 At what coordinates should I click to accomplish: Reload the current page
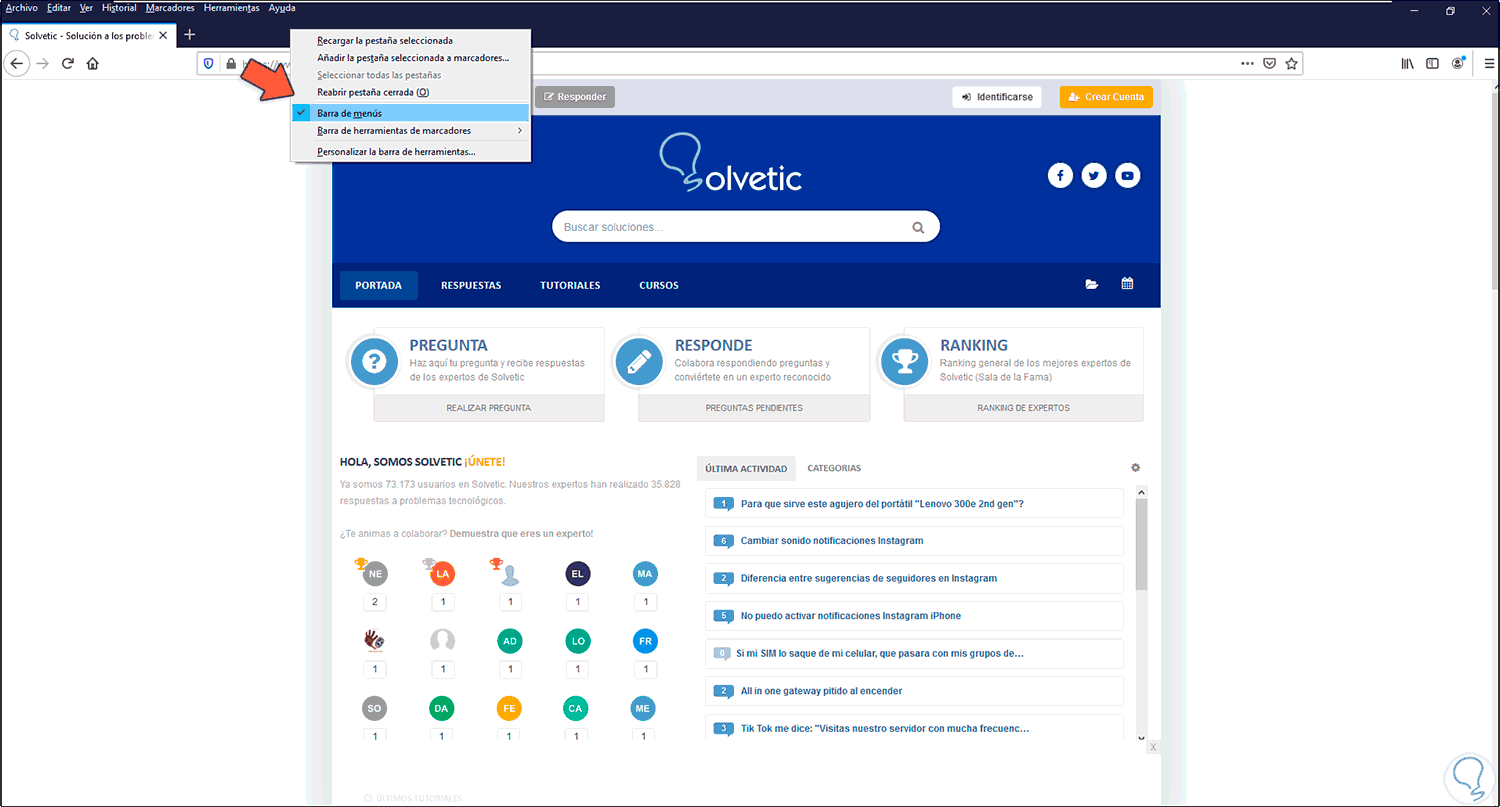pyautogui.click(x=68, y=63)
